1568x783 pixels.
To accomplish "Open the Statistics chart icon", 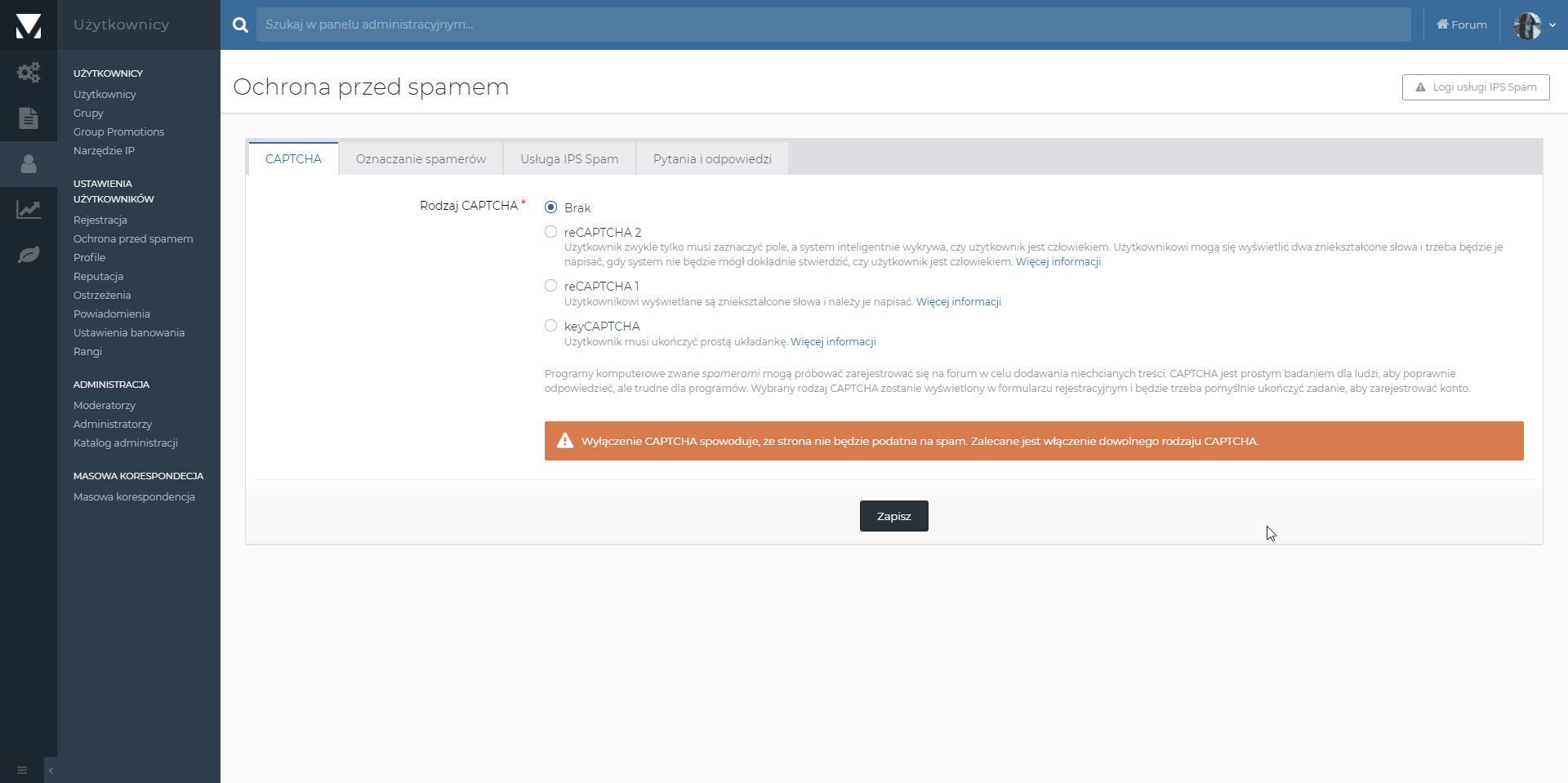I will pos(29,210).
